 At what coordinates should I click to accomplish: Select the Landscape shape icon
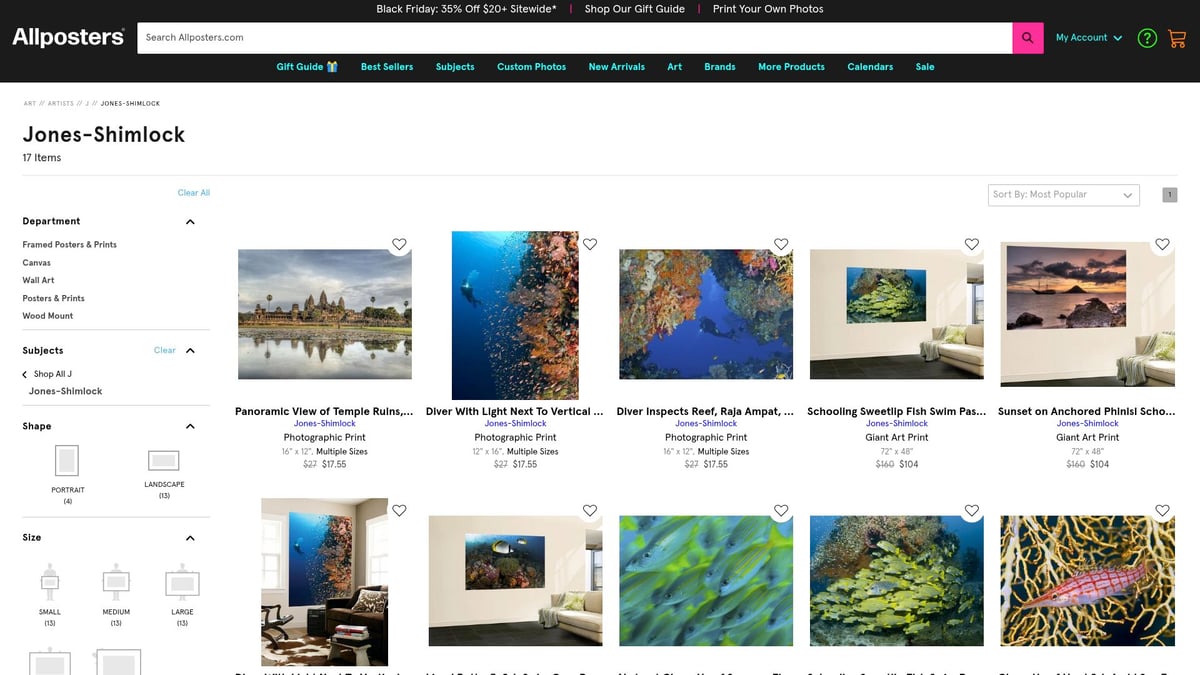pyautogui.click(x=163, y=461)
